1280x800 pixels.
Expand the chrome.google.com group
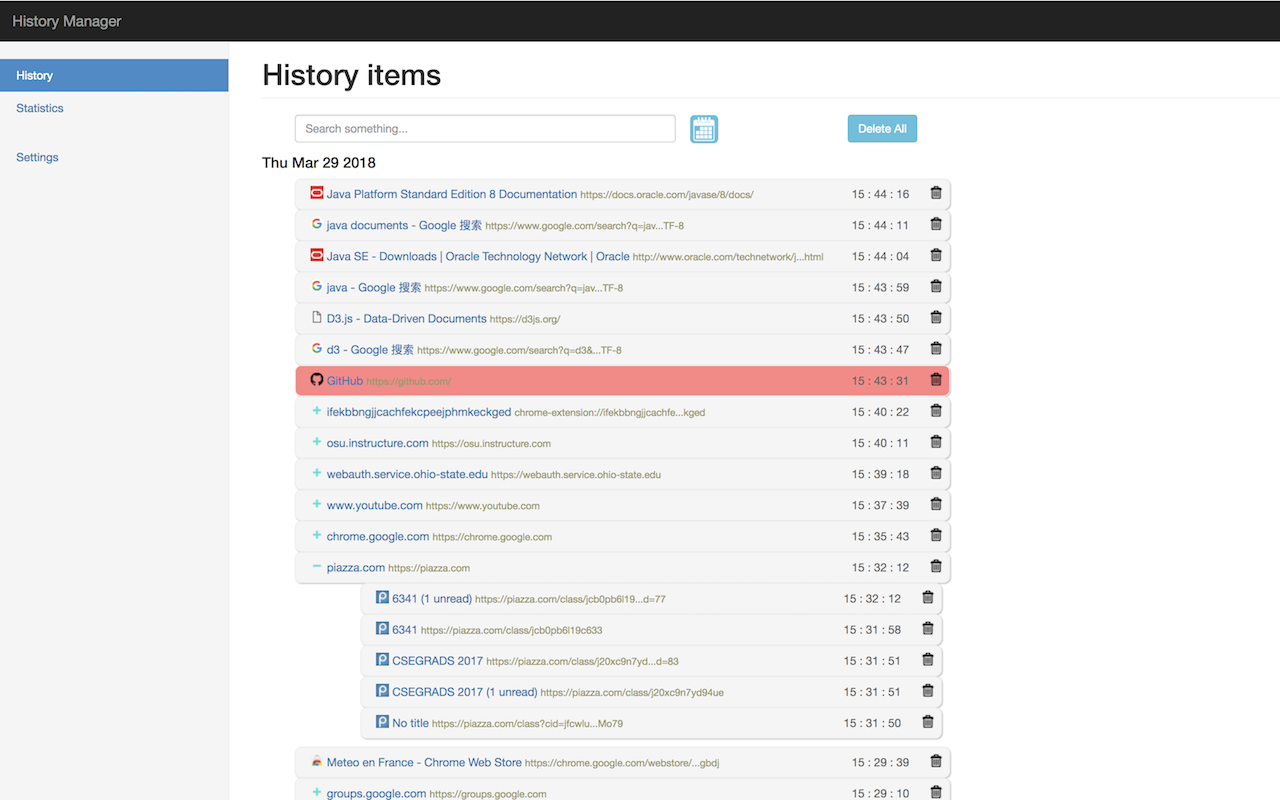317,535
